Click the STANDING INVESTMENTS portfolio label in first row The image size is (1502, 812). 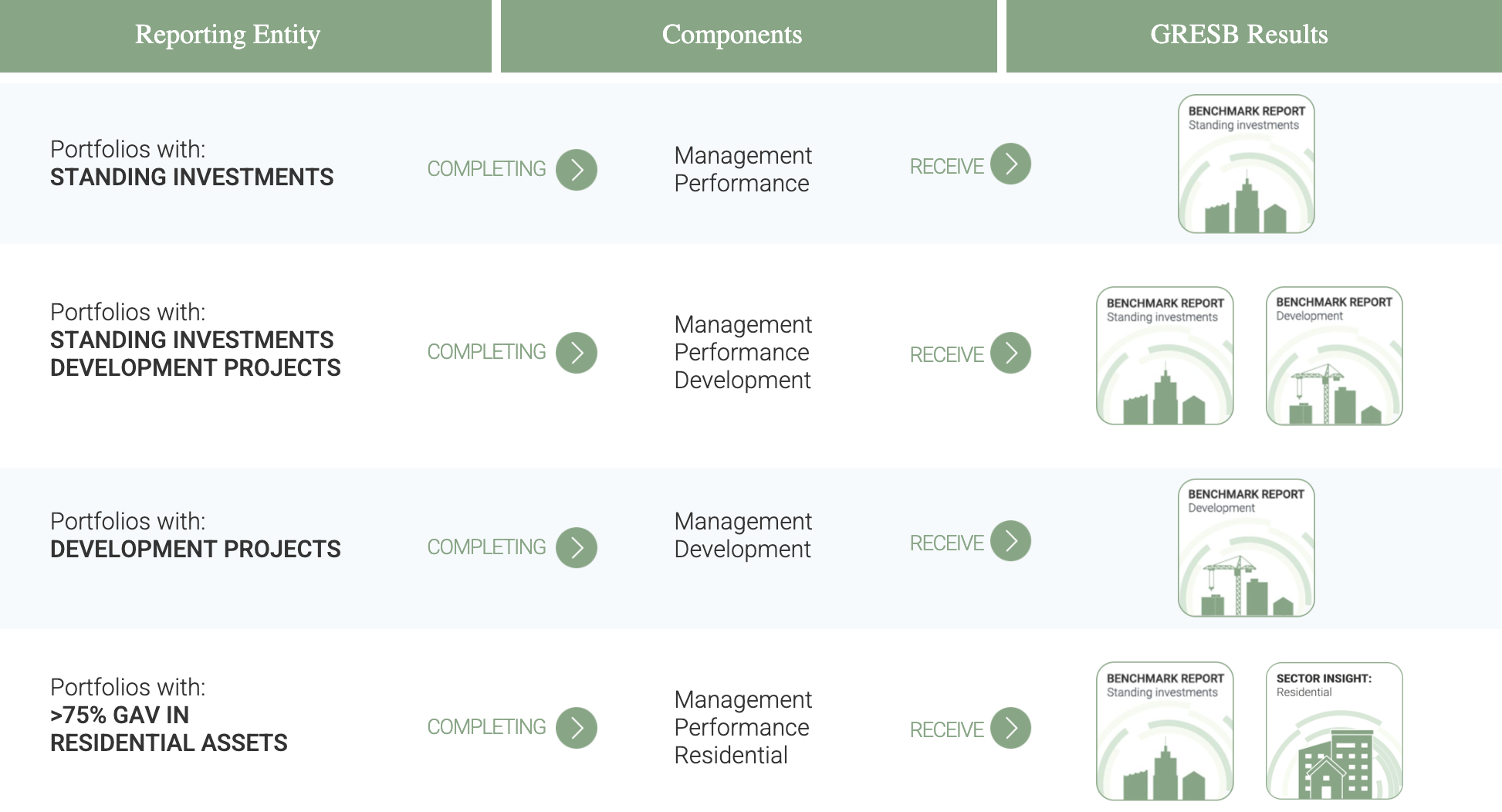pos(191,177)
